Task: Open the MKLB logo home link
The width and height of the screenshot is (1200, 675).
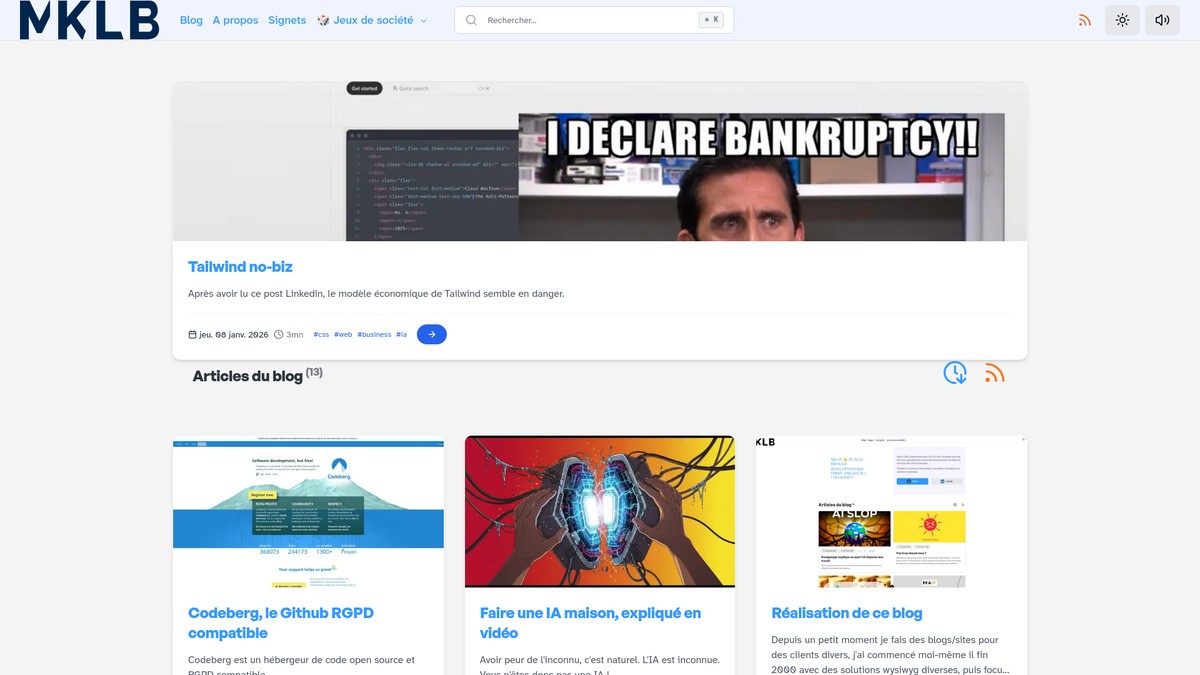Action: click(x=89, y=20)
